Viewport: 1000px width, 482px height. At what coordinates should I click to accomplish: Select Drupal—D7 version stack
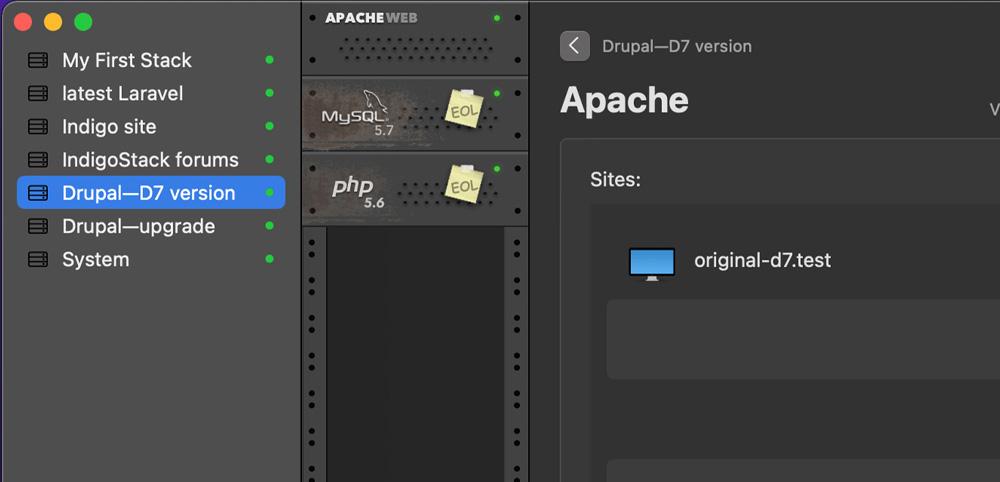[x=151, y=193]
